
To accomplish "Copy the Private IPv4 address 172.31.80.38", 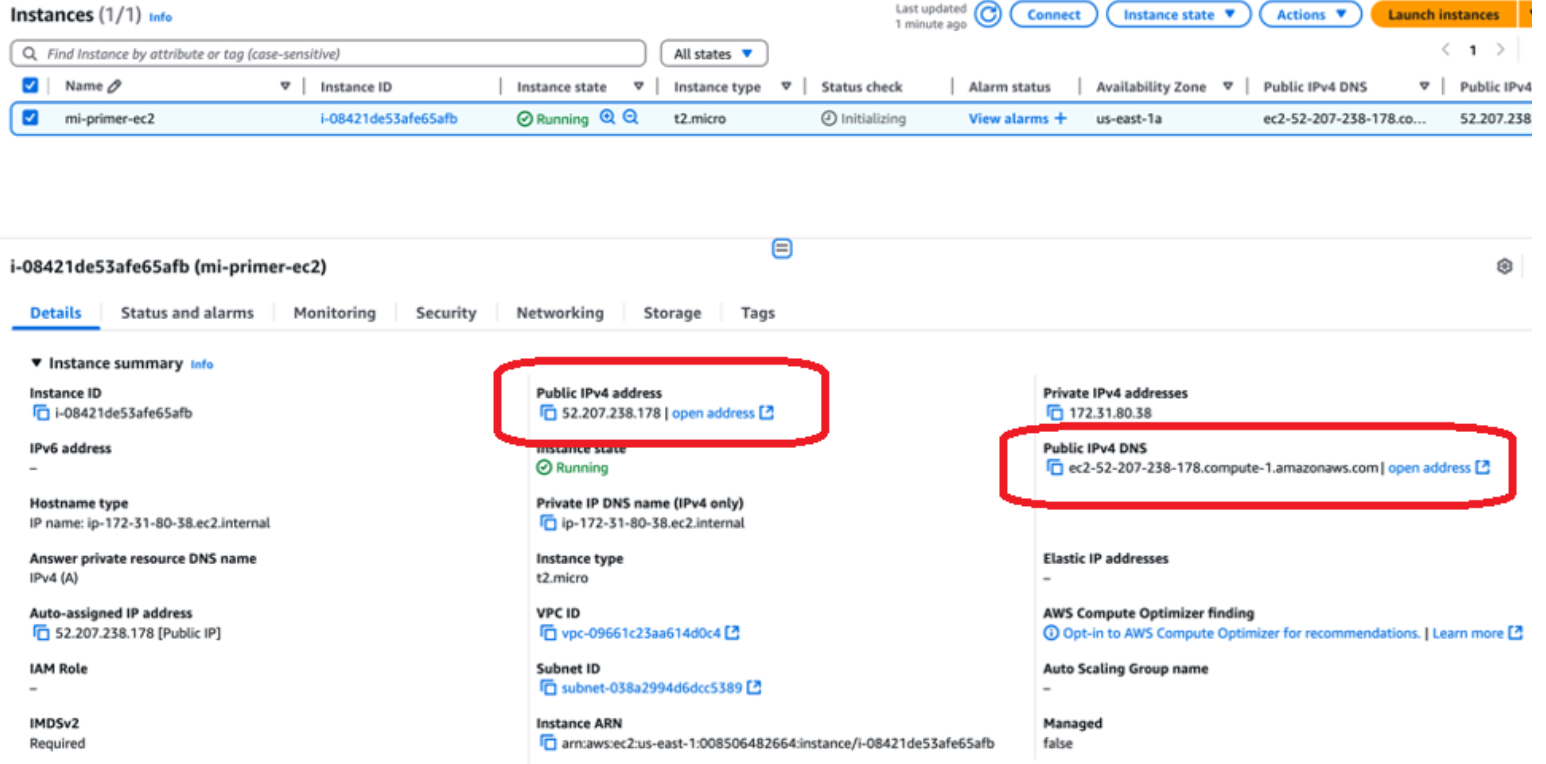I will (x=1054, y=413).
